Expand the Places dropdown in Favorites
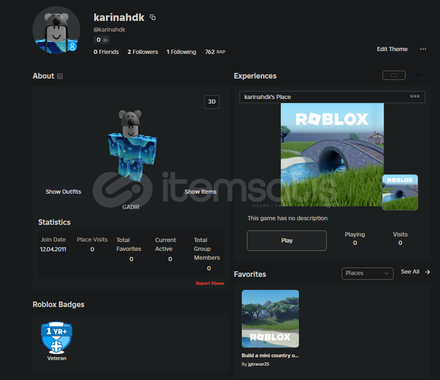Viewport: 440px width, 380px height. click(367, 273)
